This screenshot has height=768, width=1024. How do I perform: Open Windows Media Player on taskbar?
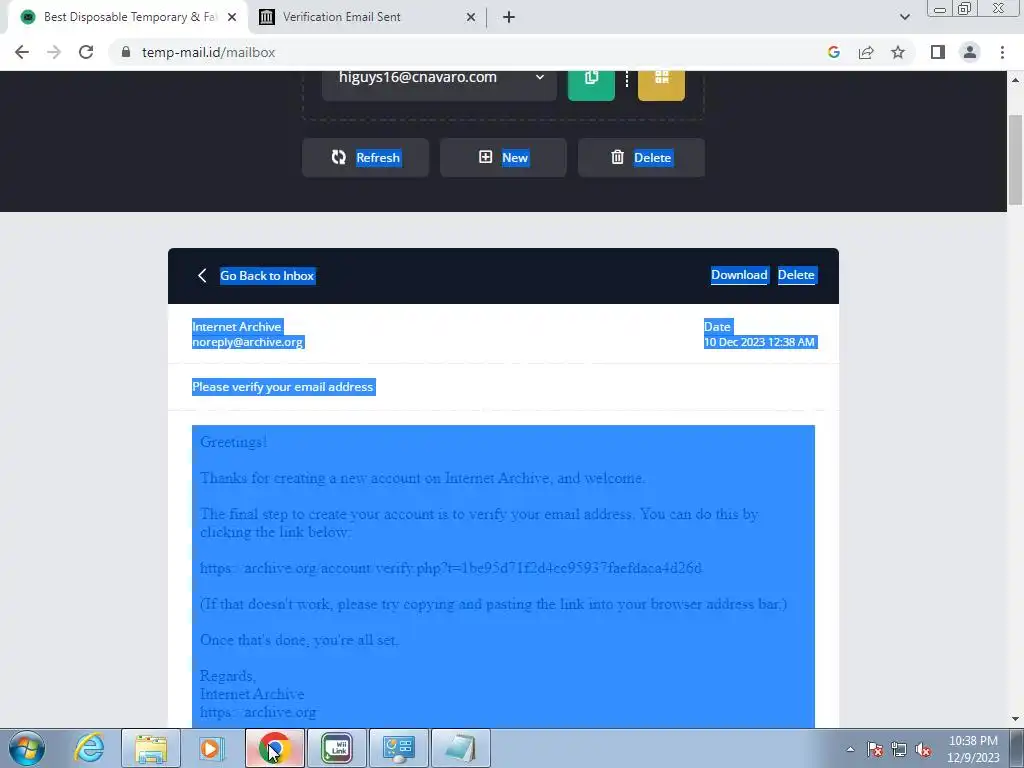point(211,748)
